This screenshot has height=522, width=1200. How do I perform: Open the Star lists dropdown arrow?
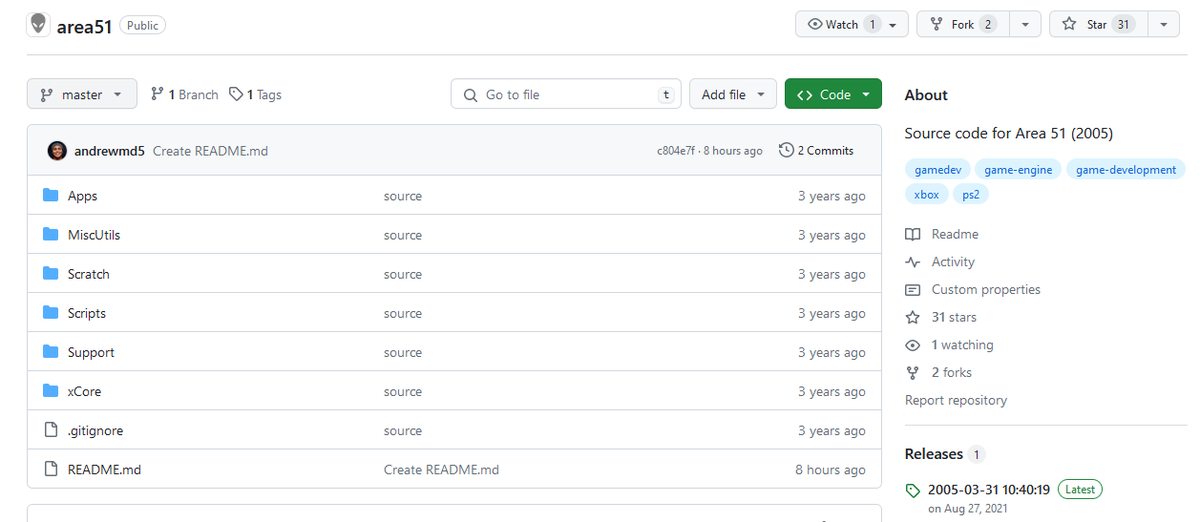pyautogui.click(x=1163, y=24)
